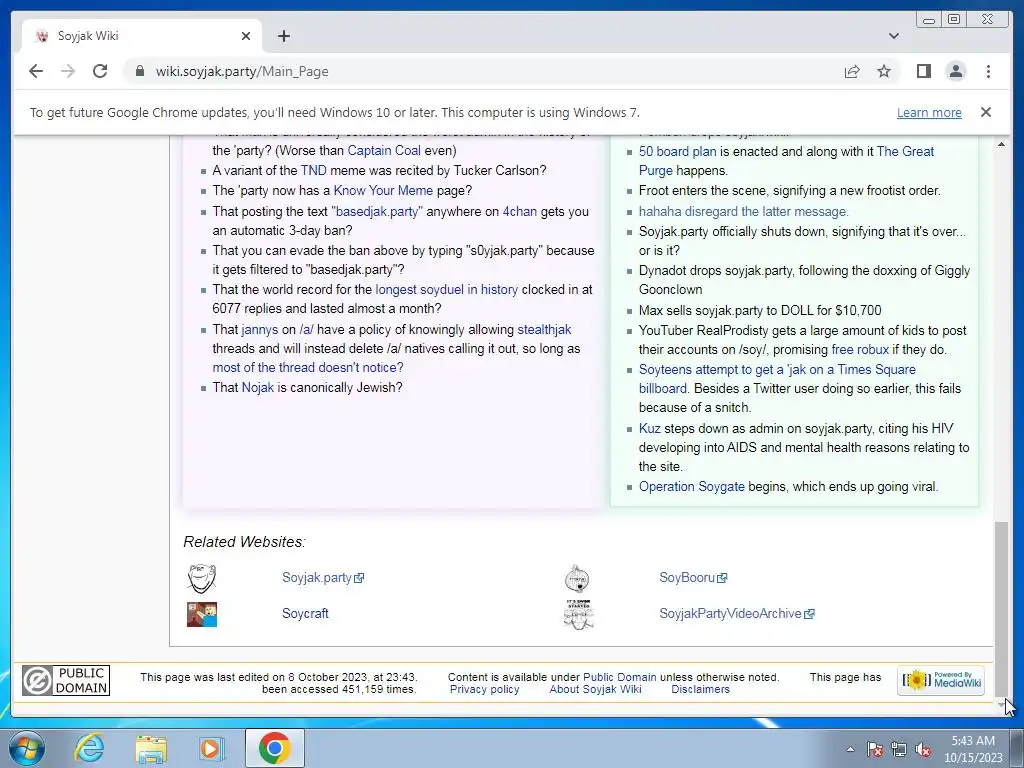Viewport: 1024px width, 768px height.
Task: Open the Captain Coal link
Action: point(384,151)
